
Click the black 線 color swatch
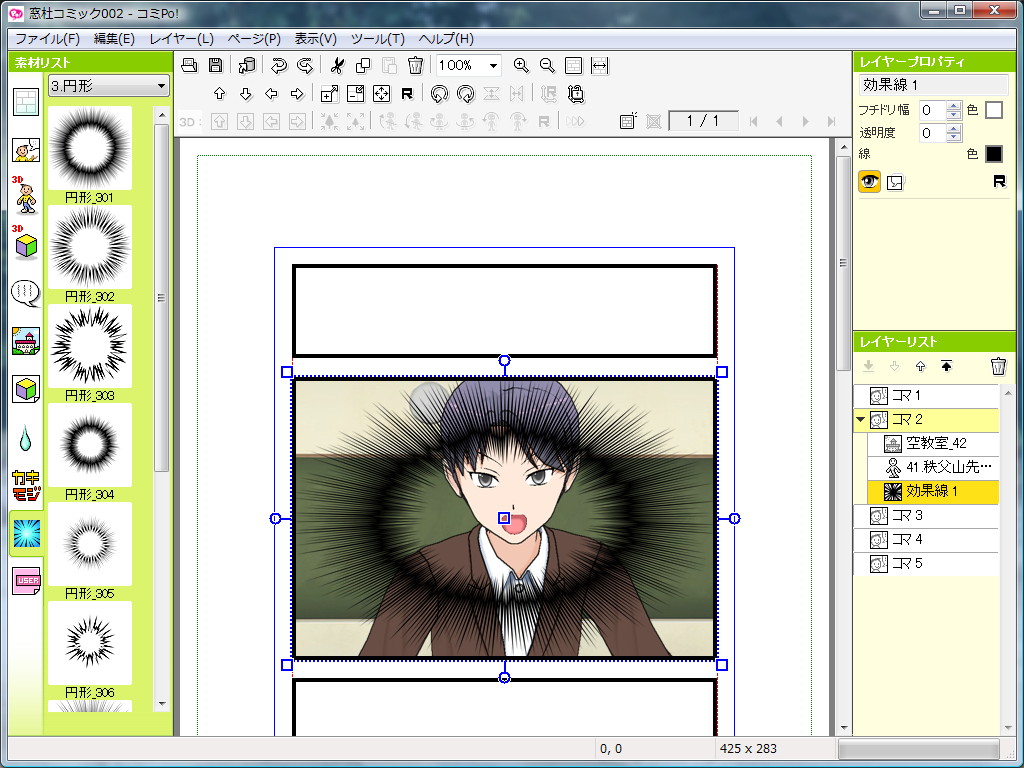(x=993, y=153)
